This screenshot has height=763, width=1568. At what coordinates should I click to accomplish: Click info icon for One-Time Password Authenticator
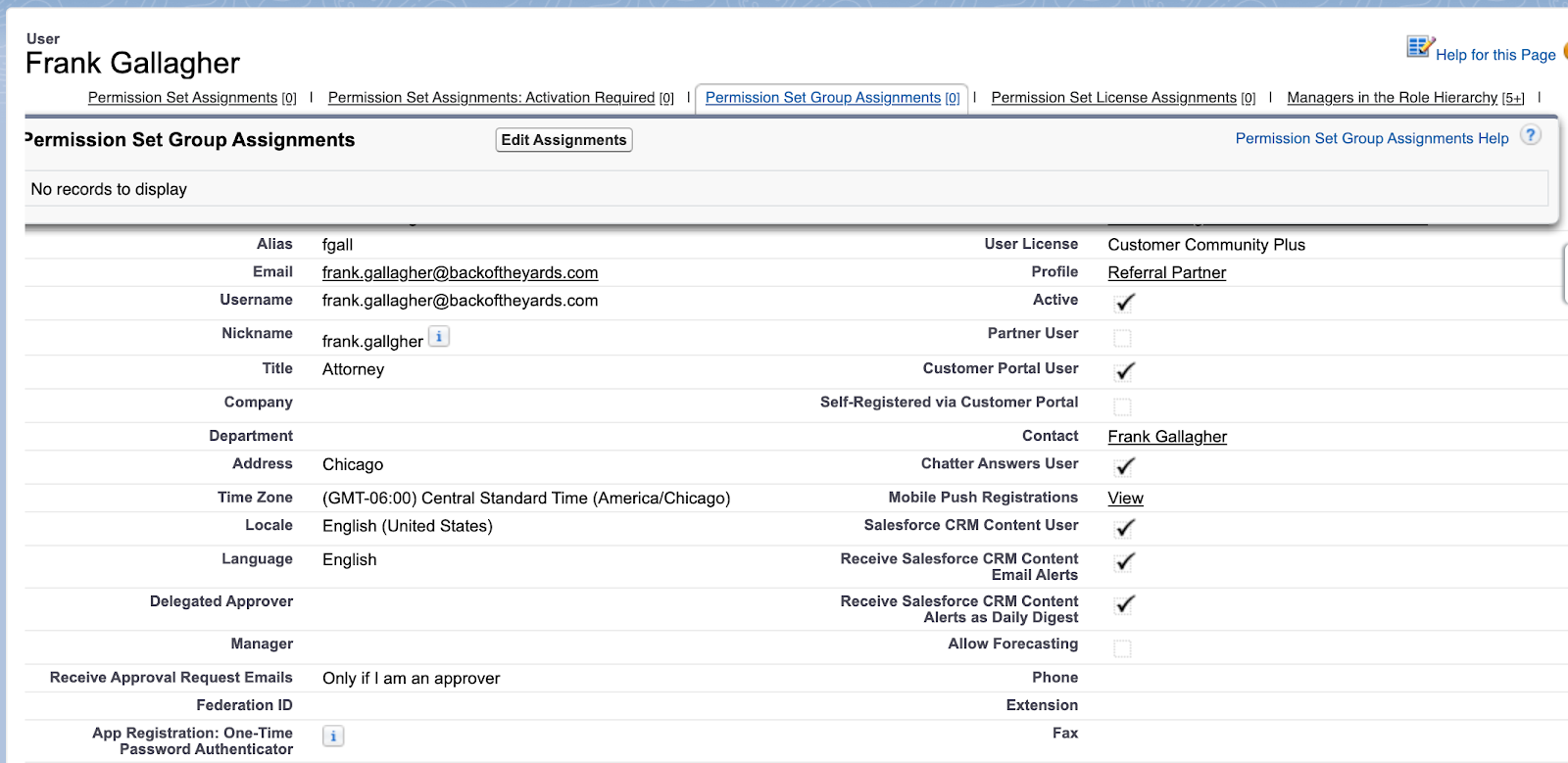[333, 736]
